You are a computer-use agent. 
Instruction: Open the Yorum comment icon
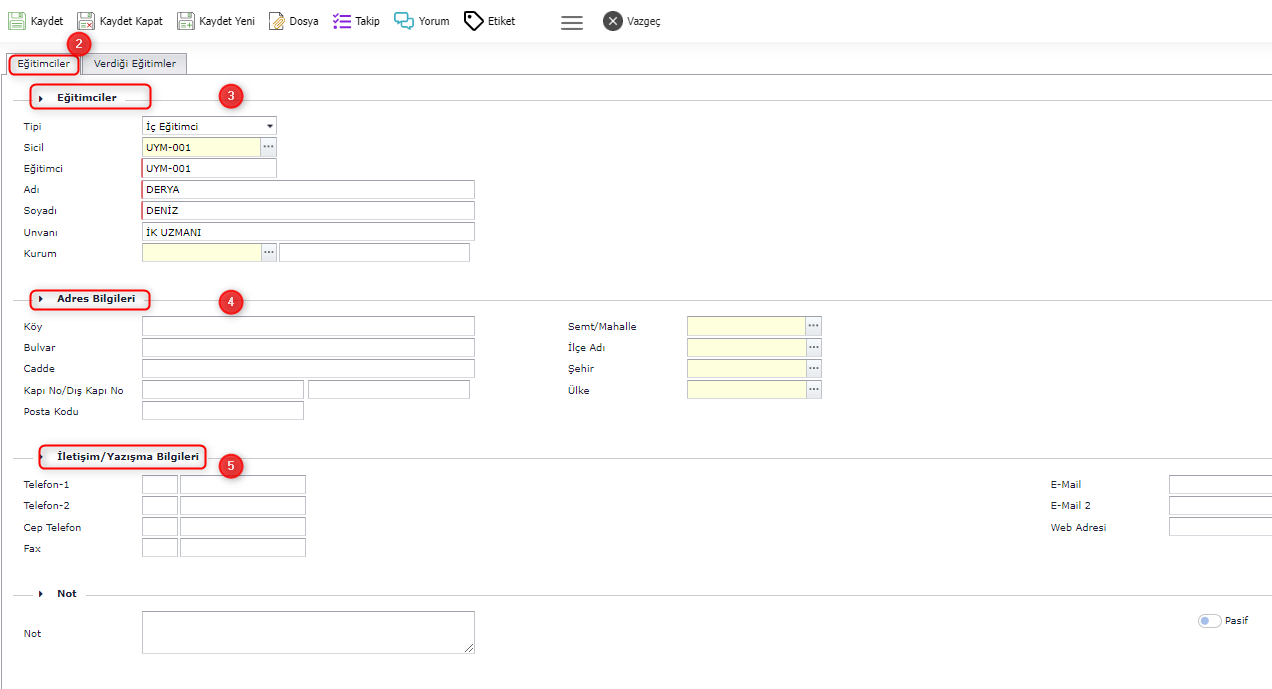tap(404, 21)
